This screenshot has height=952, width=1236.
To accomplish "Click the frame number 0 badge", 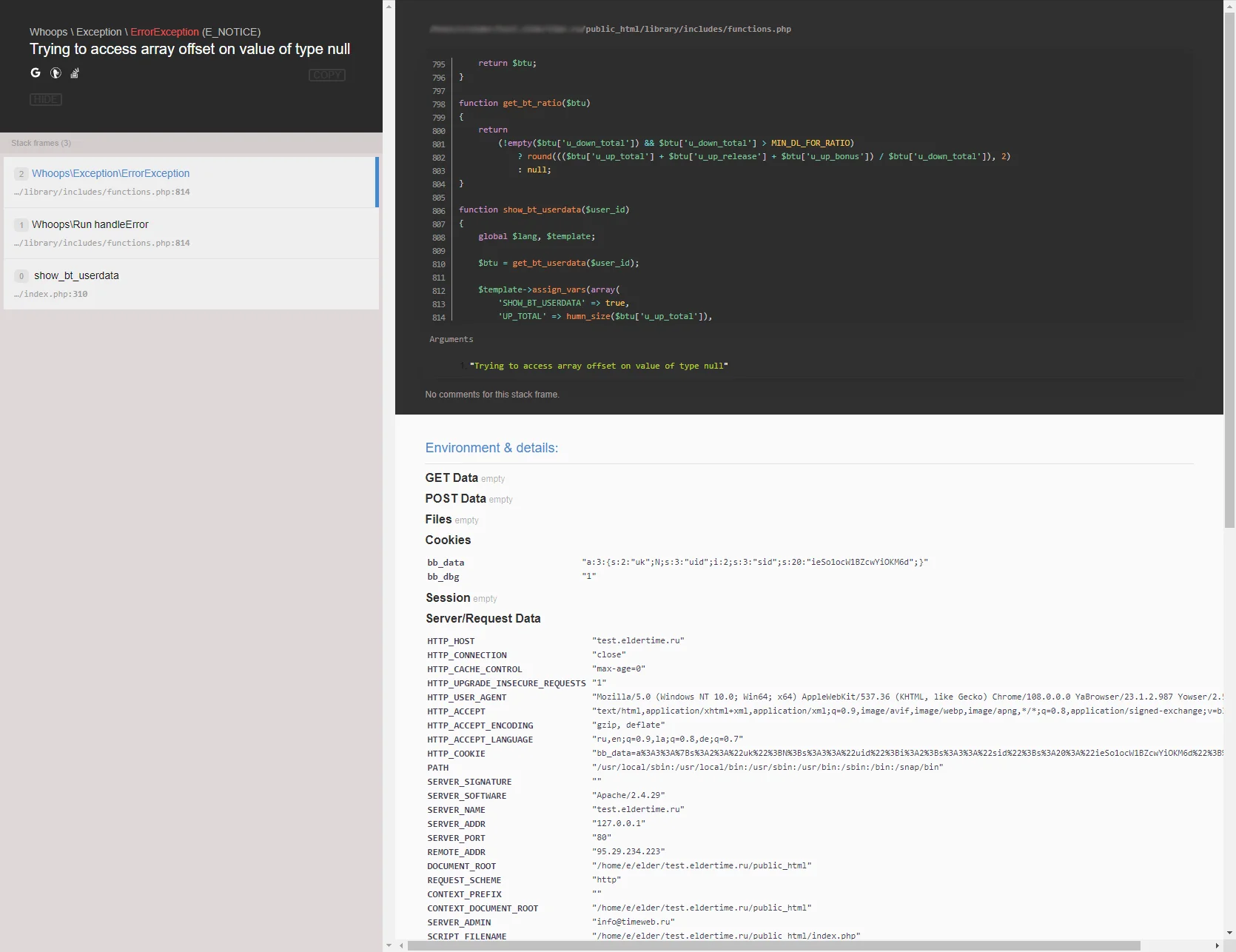I will [21, 276].
